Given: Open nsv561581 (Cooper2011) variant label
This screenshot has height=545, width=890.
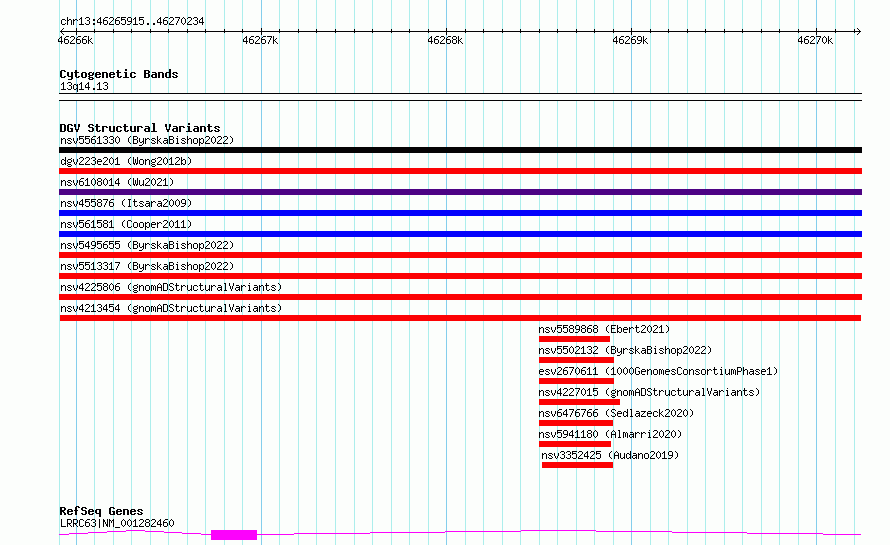Looking at the screenshot, I should pyautogui.click(x=126, y=224).
